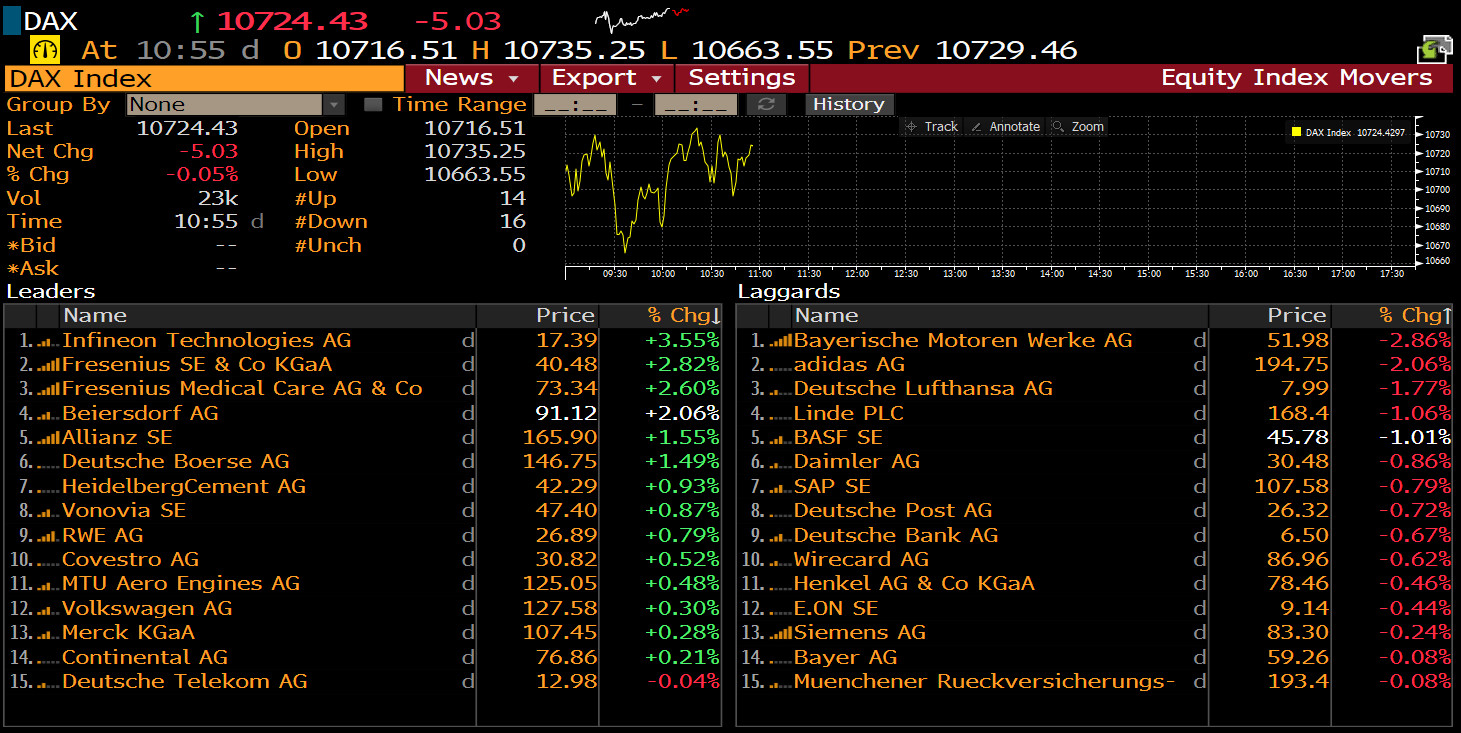Select E.ON SE in Laggards
This screenshot has width=1461, height=733.
836,609
